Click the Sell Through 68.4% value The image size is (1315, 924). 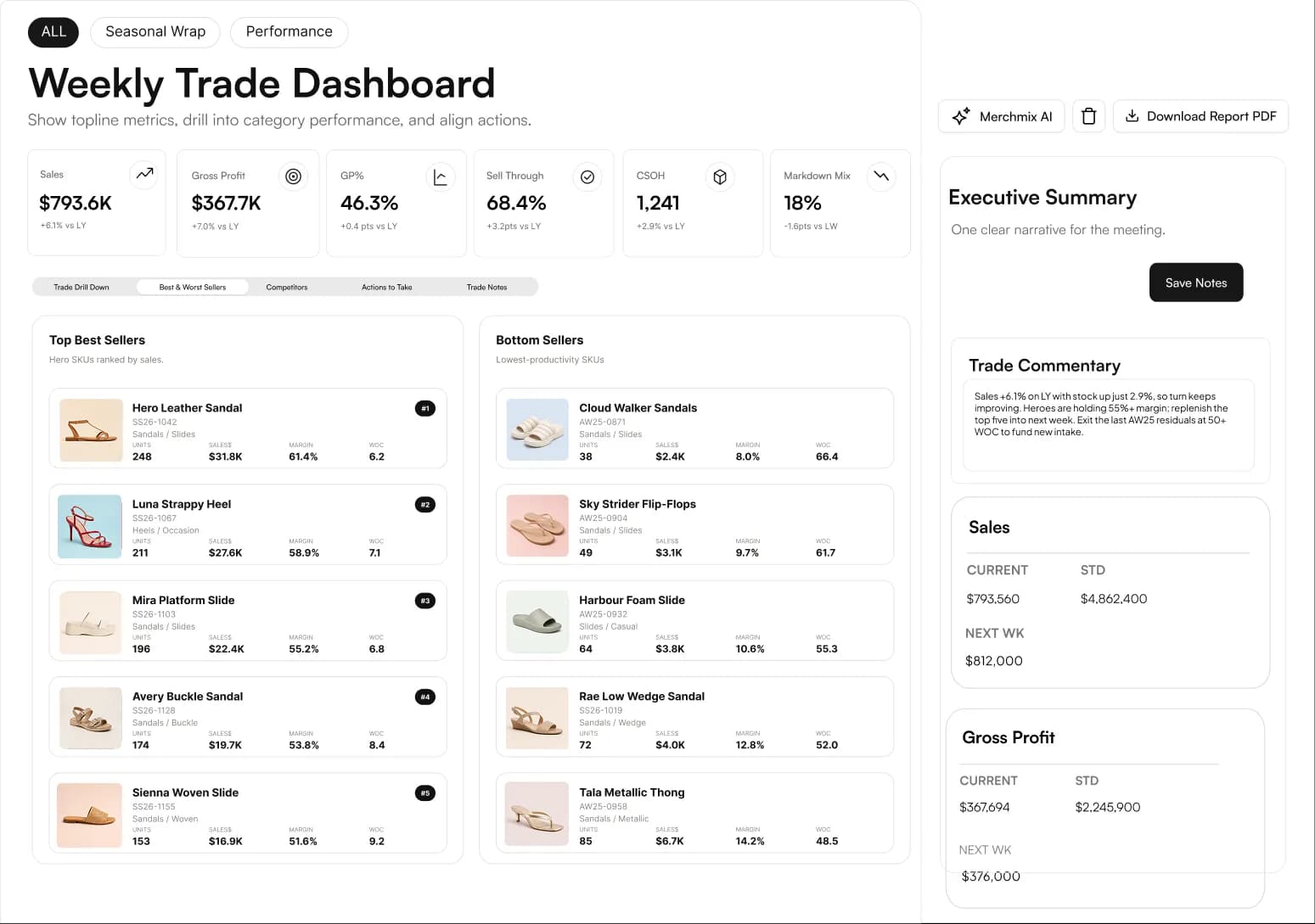516,204
